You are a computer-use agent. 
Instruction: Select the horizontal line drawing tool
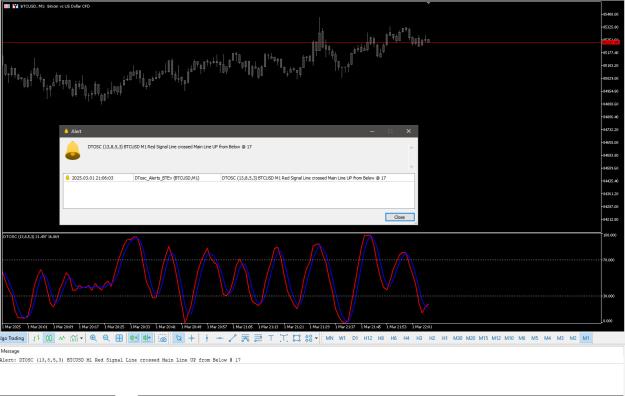220,338
